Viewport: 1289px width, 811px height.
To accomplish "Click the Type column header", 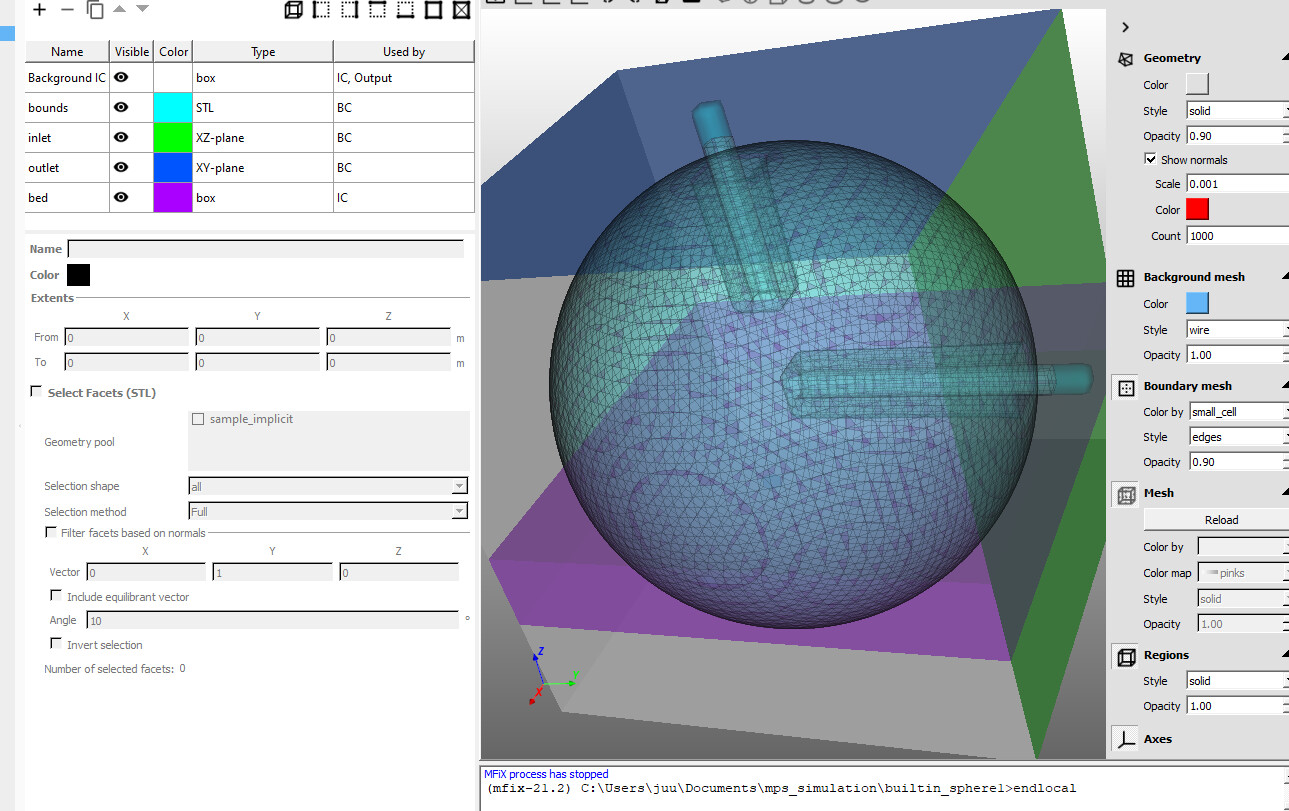I will (x=263, y=52).
